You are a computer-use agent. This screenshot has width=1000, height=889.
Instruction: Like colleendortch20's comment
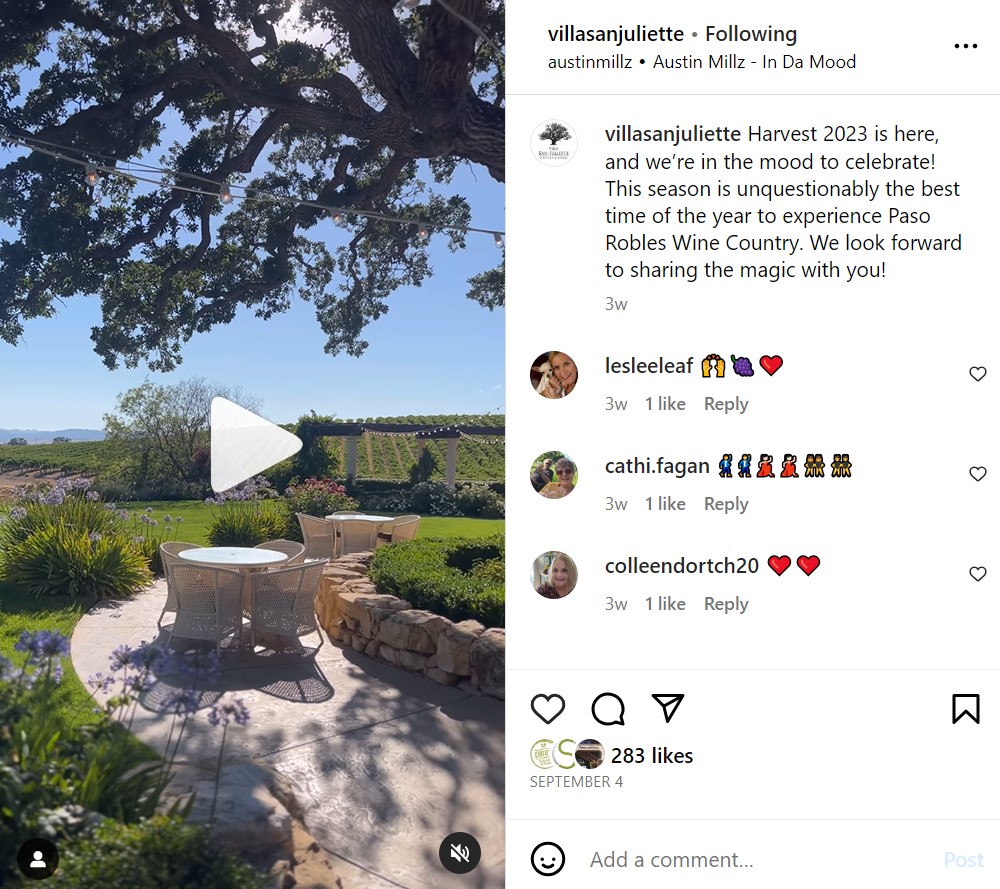(977, 574)
